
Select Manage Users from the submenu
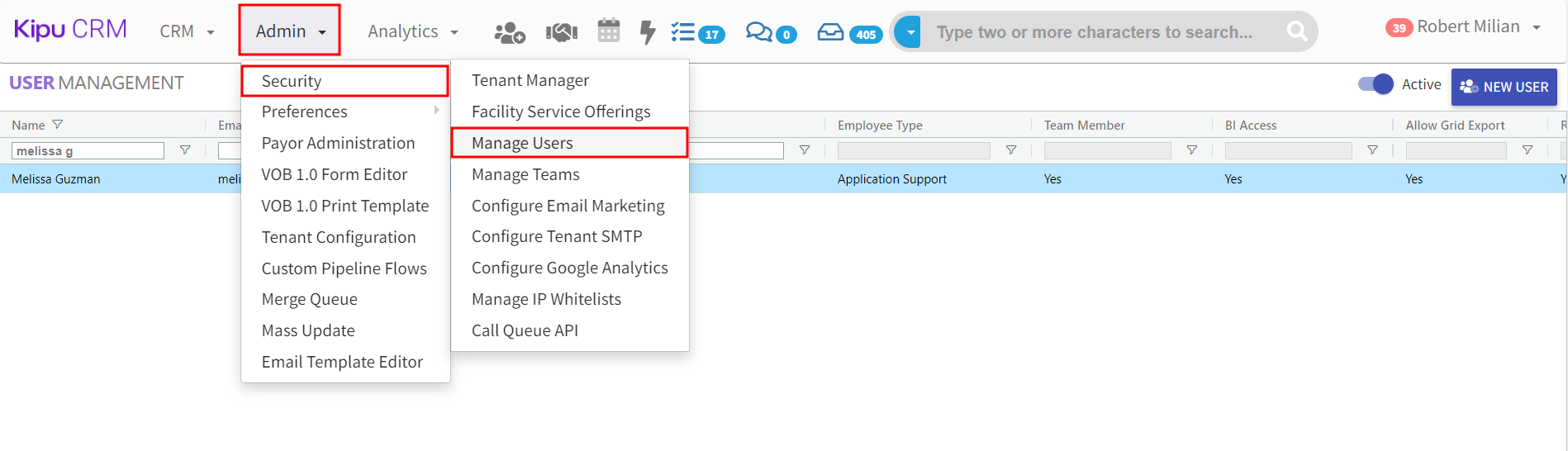(x=522, y=143)
